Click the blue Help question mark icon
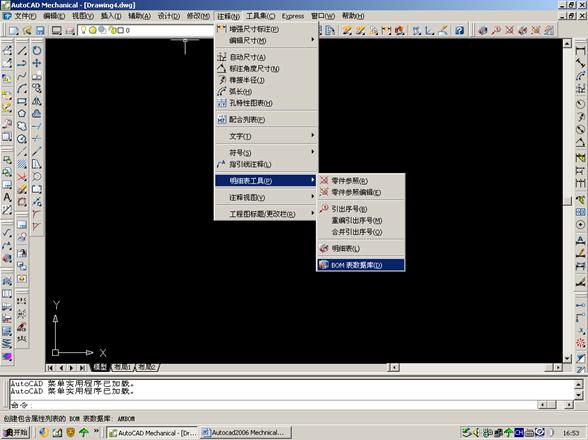 click(x=460, y=30)
